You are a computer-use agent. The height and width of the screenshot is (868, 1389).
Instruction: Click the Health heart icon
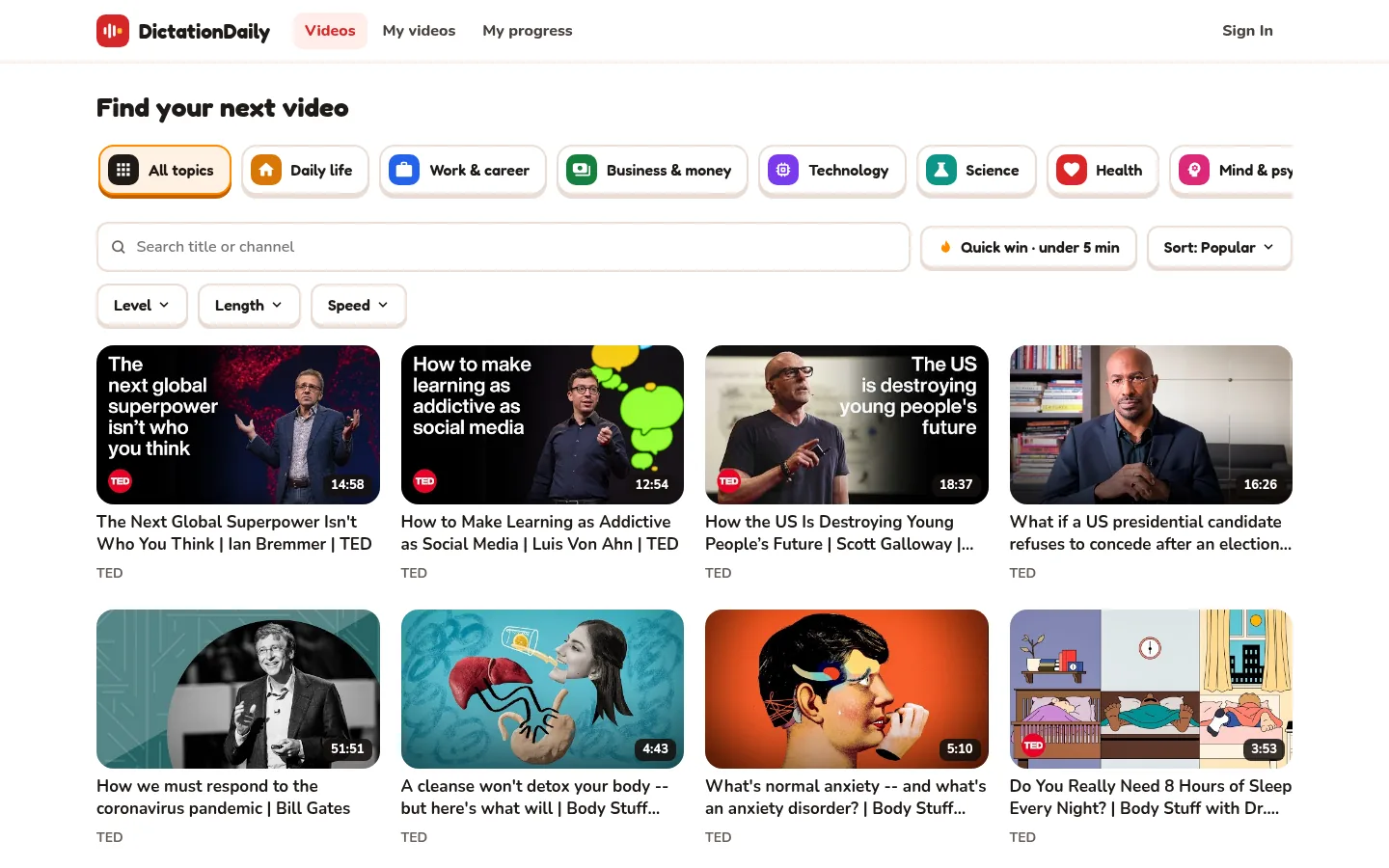tap(1072, 170)
